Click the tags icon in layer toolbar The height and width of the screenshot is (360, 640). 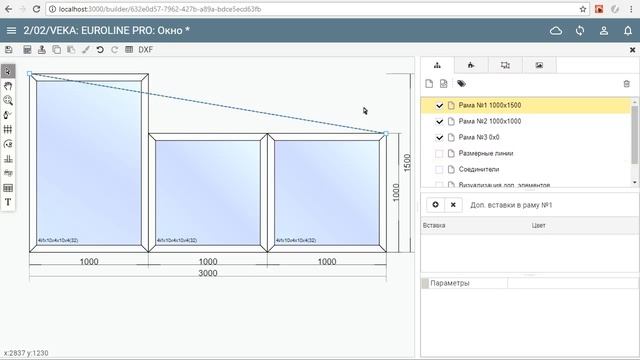point(461,84)
